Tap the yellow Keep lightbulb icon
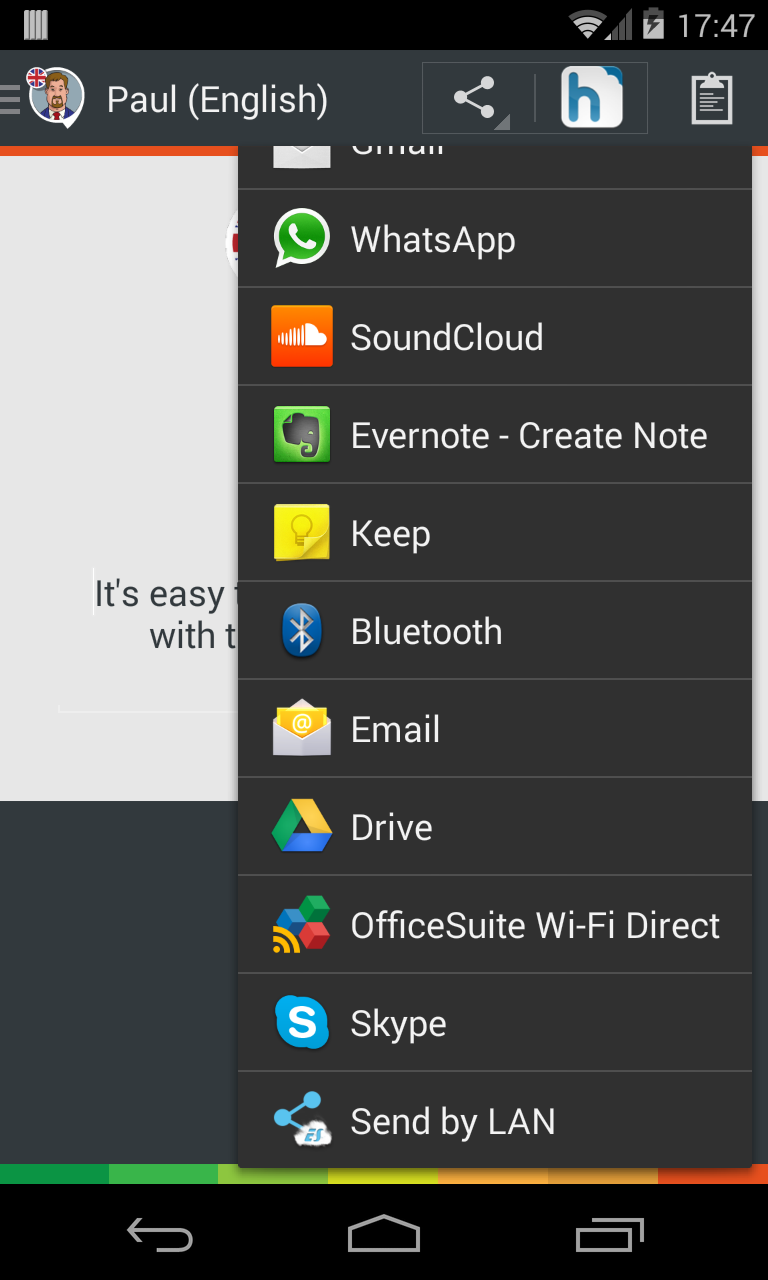 point(301,532)
